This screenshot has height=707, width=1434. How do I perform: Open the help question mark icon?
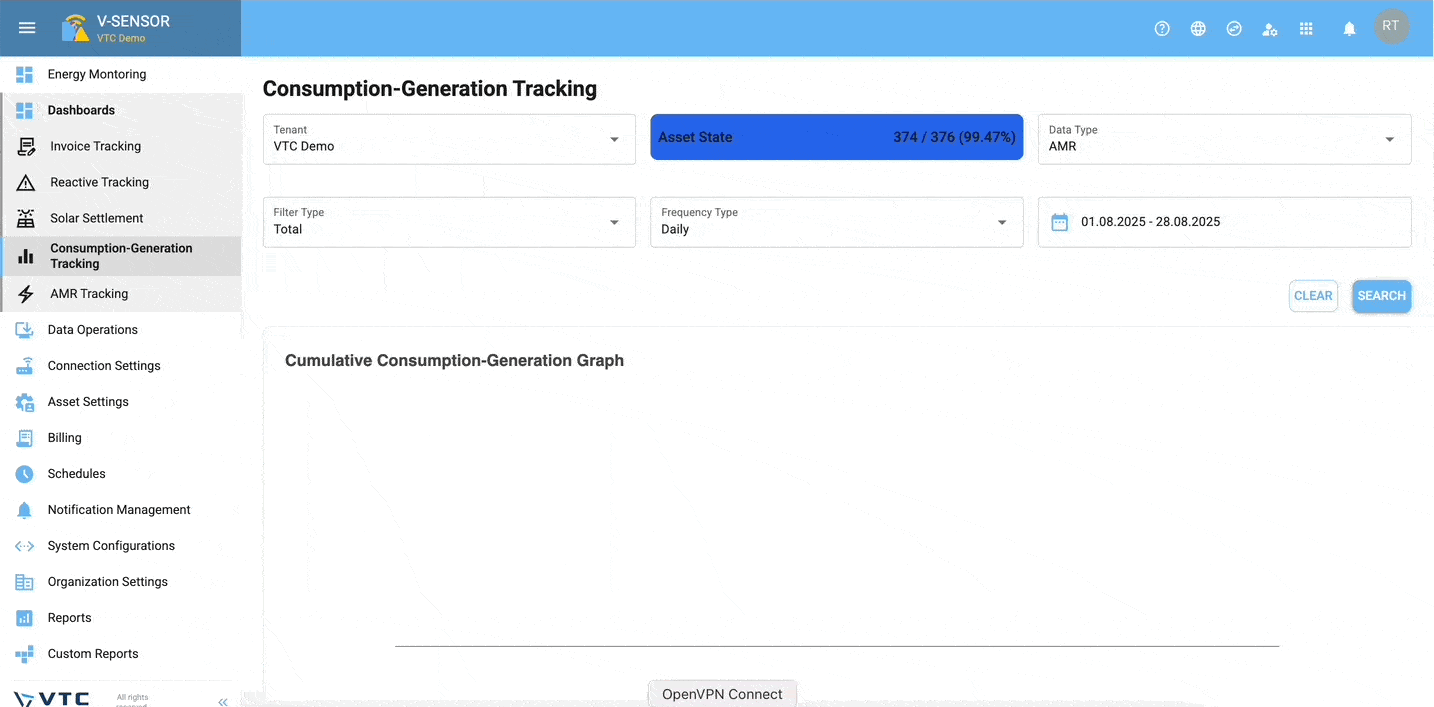coord(1162,29)
